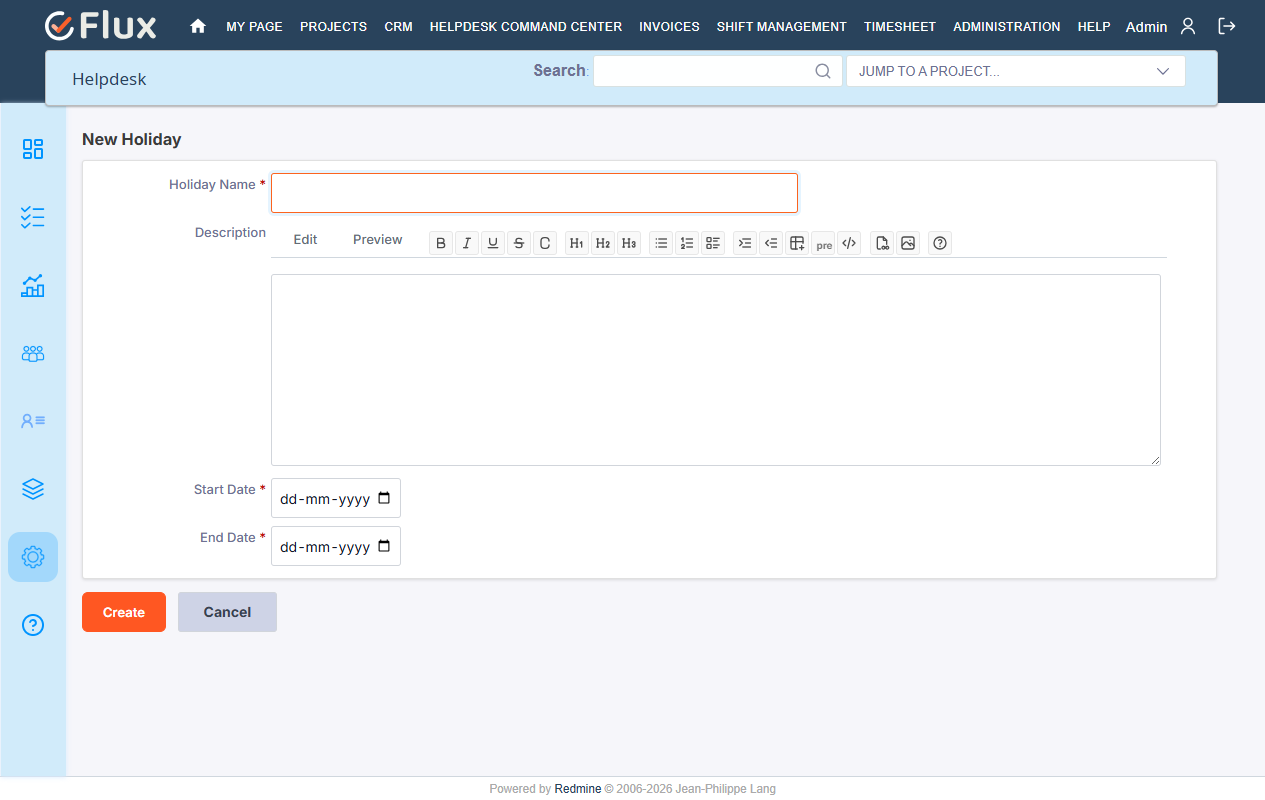The width and height of the screenshot is (1265, 800).
Task: Click the Create button
Action: pos(124,612)
